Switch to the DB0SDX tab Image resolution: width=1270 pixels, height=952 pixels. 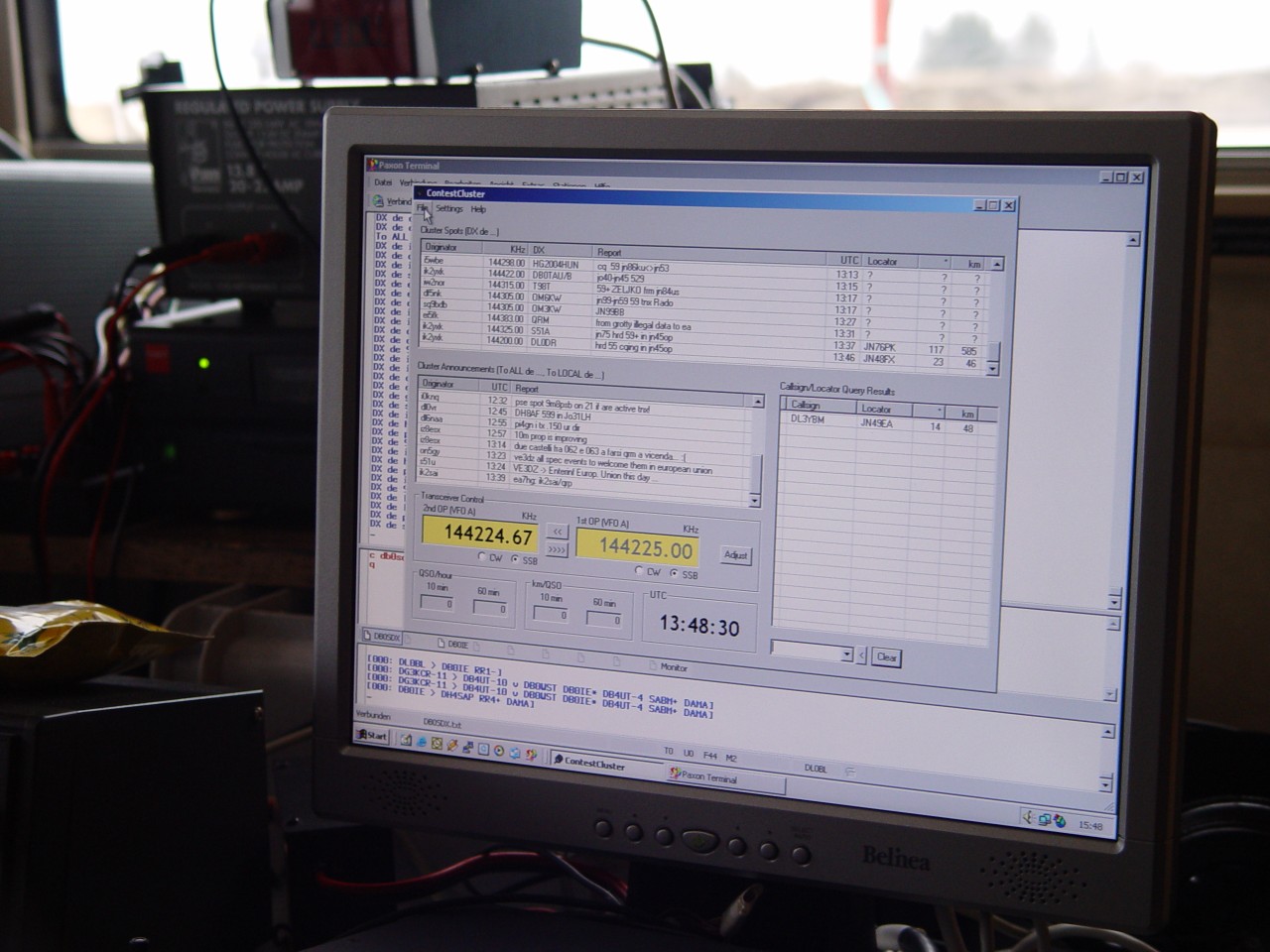pyautogui.click(x=382, y=636)
